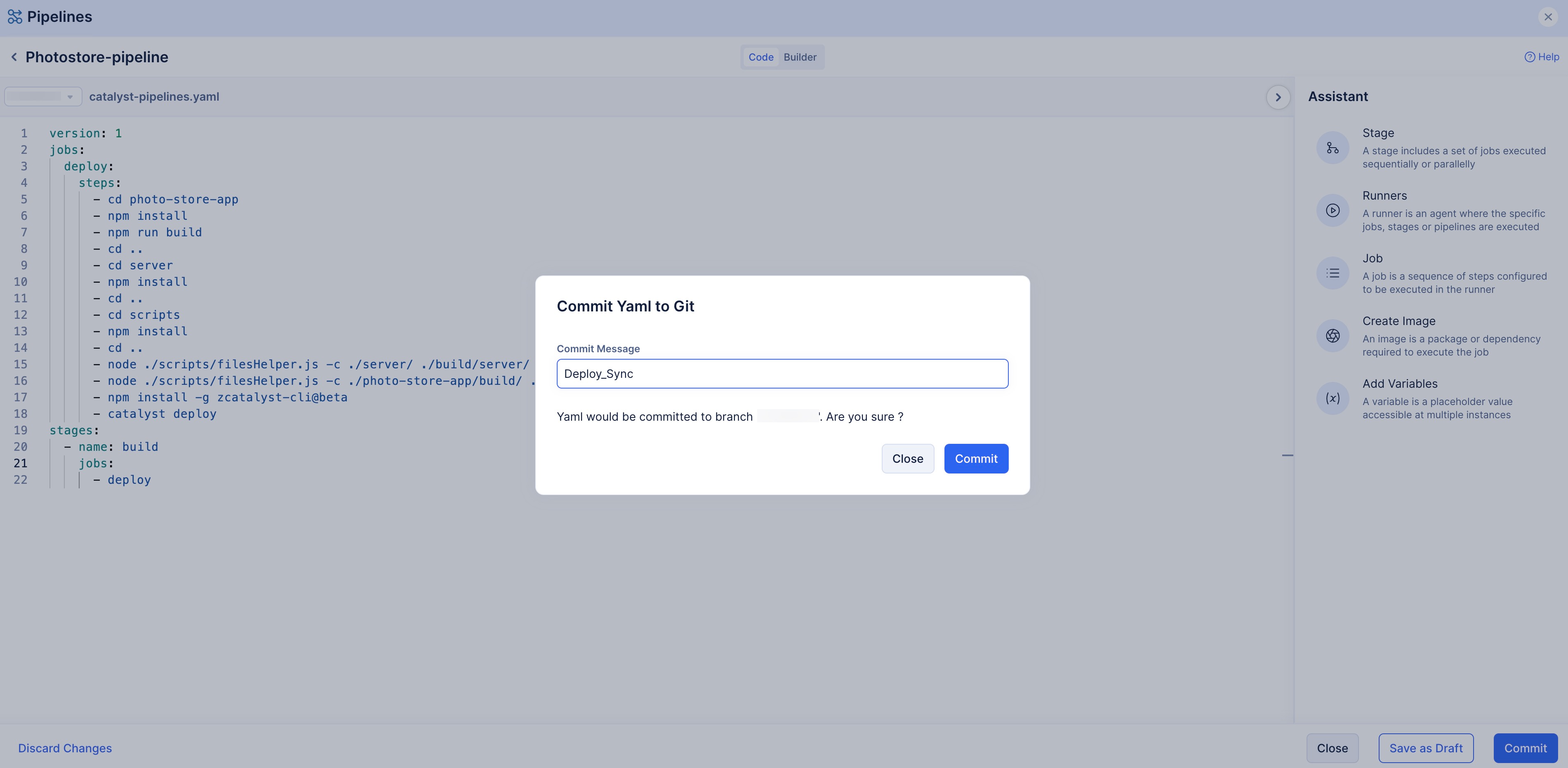The image size is (1568, 768).
Task: Click Commit in the dialog
Action: click(x=976, y=459)
